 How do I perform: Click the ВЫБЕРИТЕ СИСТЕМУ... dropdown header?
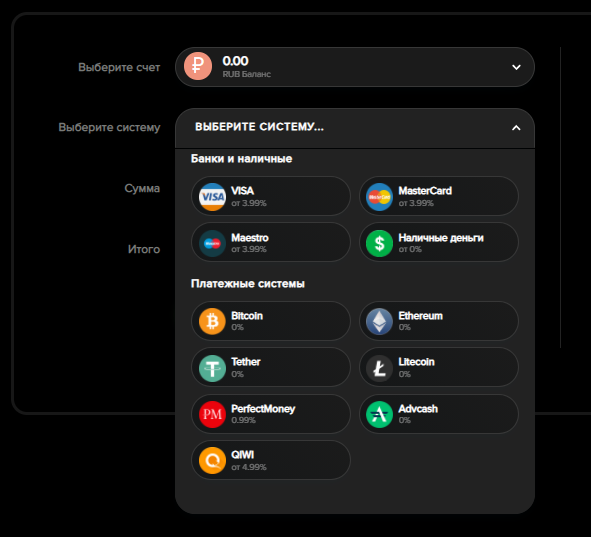(355, 128)
